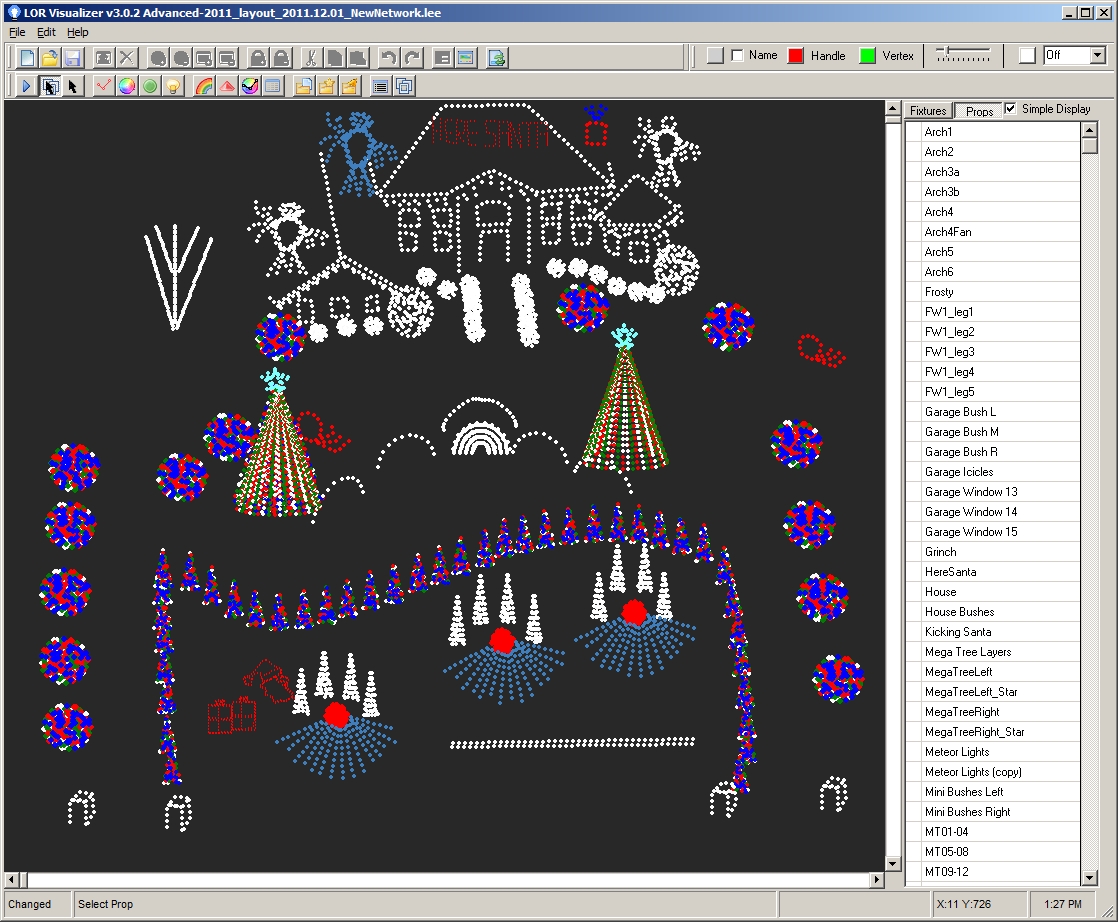Image resolution: width=1118 pixels, height=922 pixels.
Task: Click the Undo arrow icon
Action: (x=389, y=57)
